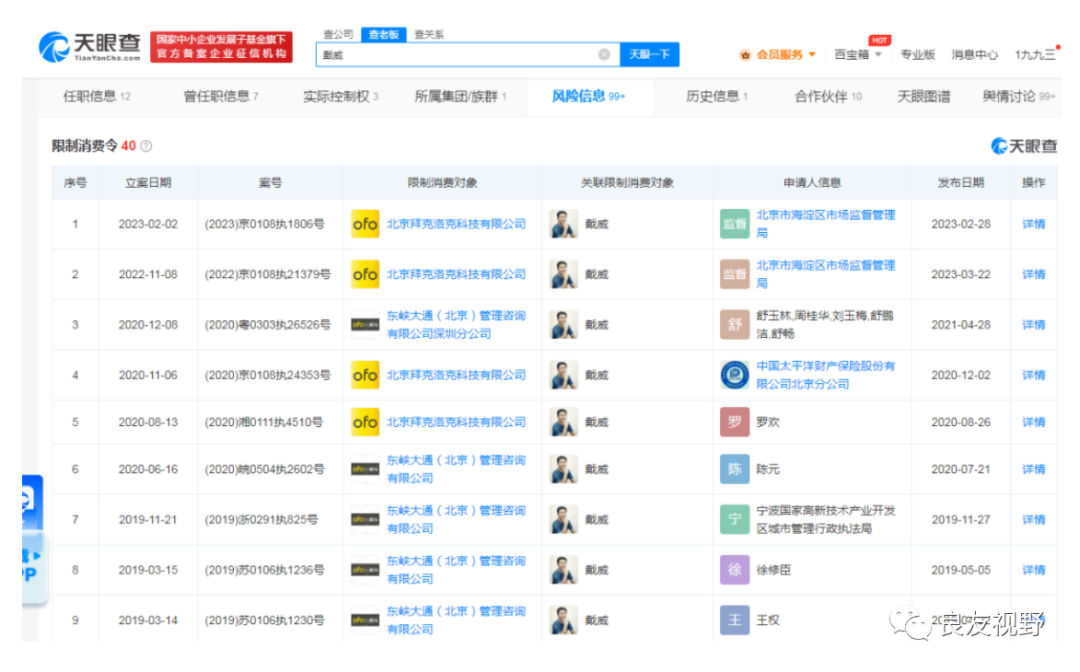
Task: Click the purple 徐 applicant icon
Action: point(735,570)
